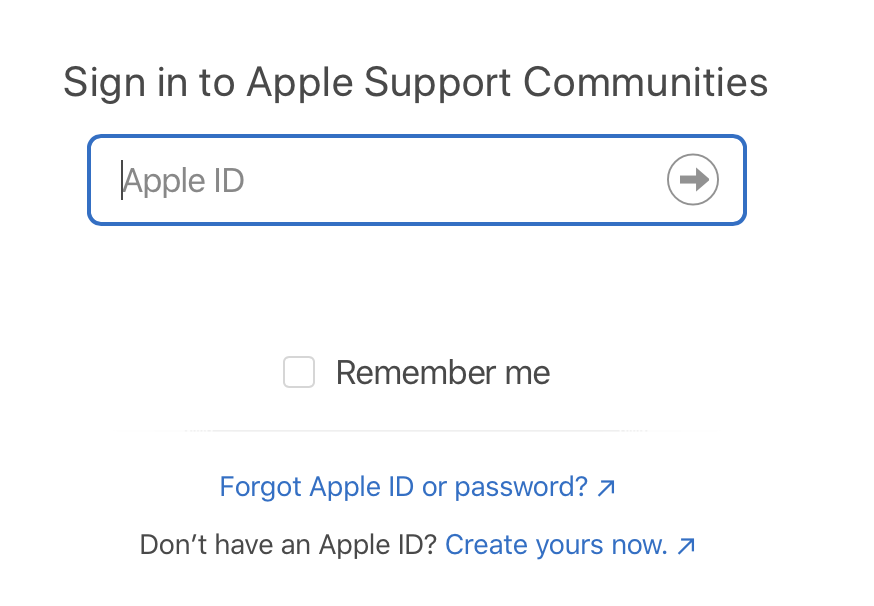Enable the Remember me checkbox
The width and height of the screenshot is (874, 606).
click(x=299, y=373)
